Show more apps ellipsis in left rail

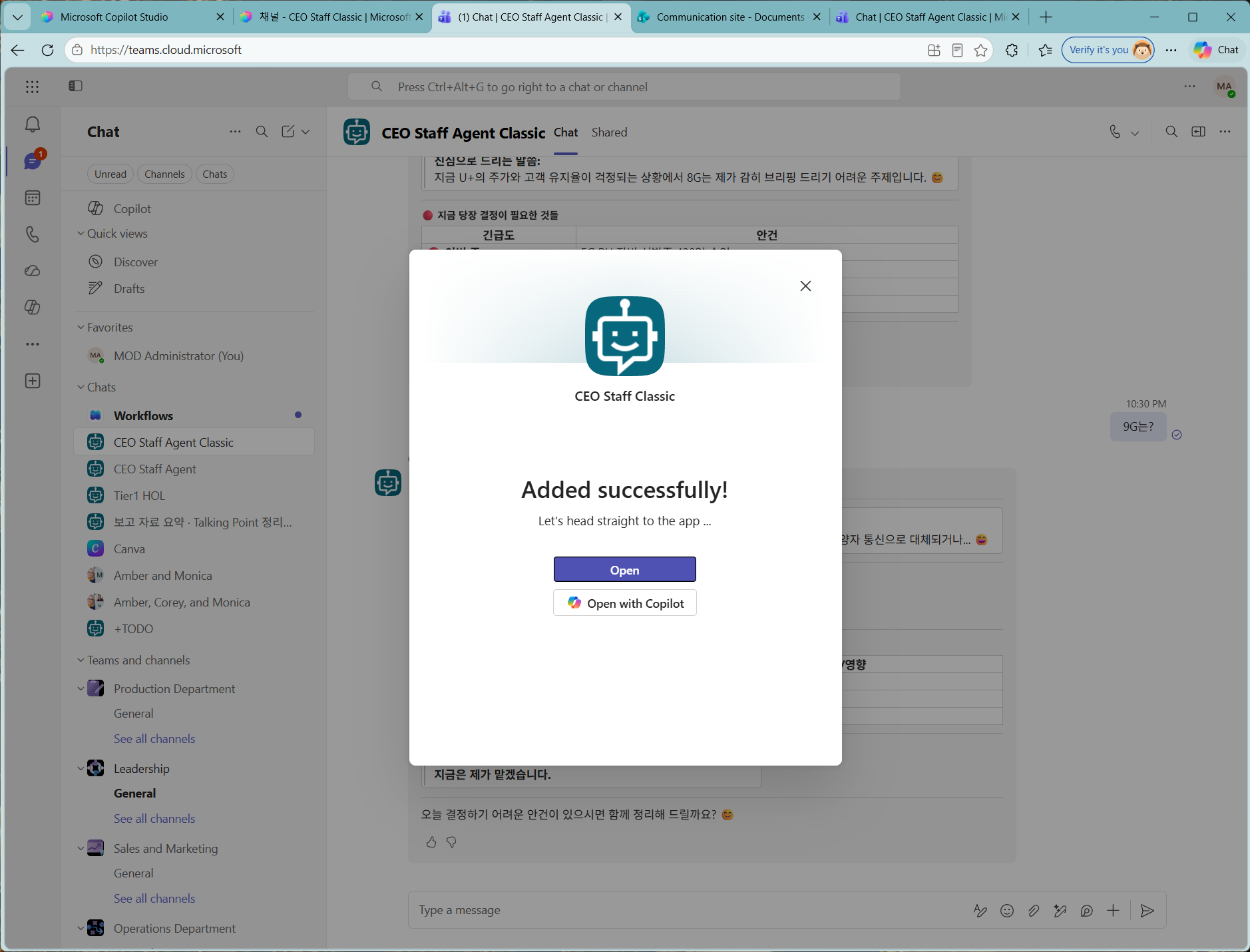pos(32,344)
